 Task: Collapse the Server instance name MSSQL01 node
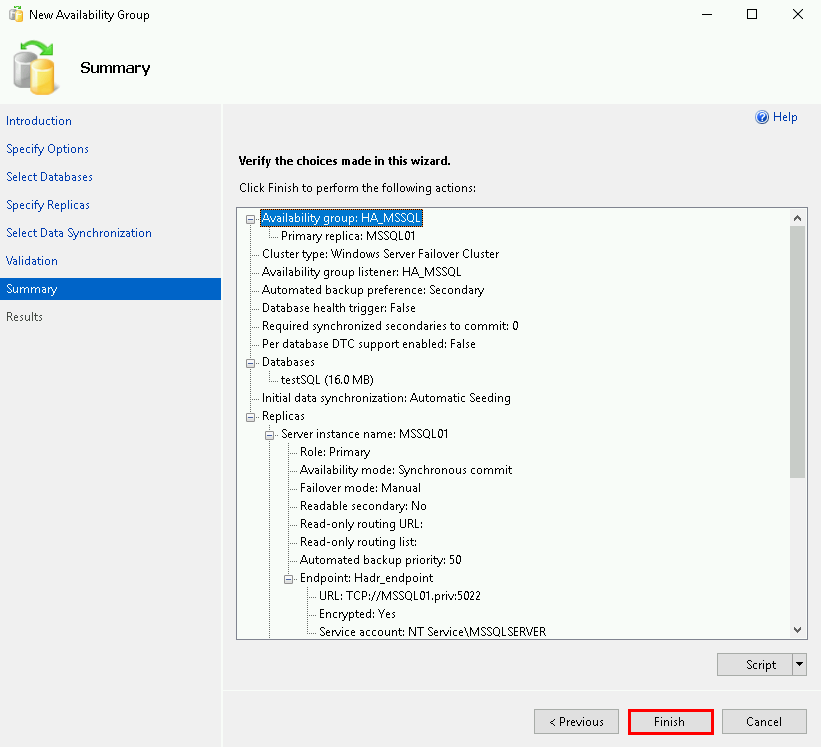(270, 434)
